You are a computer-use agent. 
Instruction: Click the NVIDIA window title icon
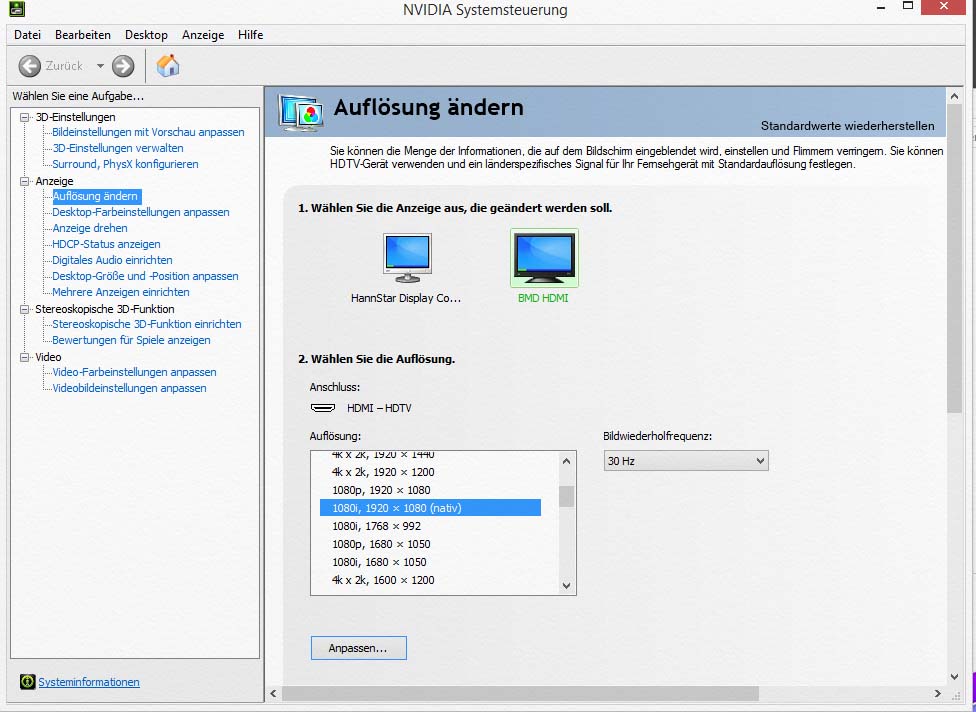point(16,9)
